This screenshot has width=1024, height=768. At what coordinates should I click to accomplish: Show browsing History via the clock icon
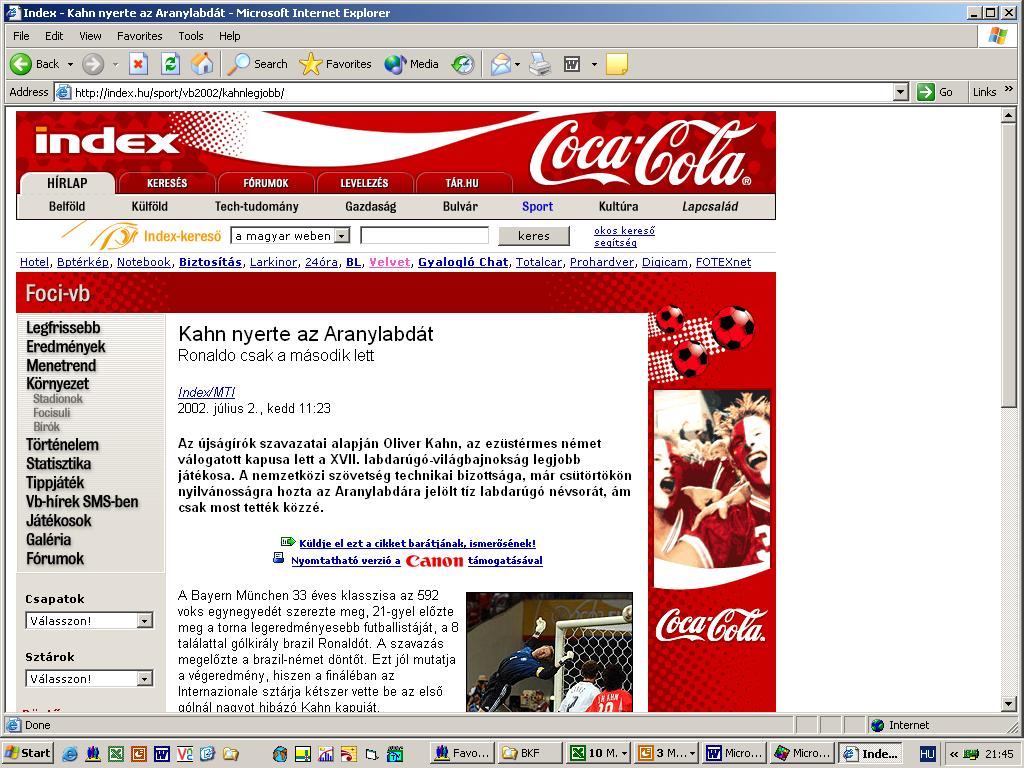point(463,64)
